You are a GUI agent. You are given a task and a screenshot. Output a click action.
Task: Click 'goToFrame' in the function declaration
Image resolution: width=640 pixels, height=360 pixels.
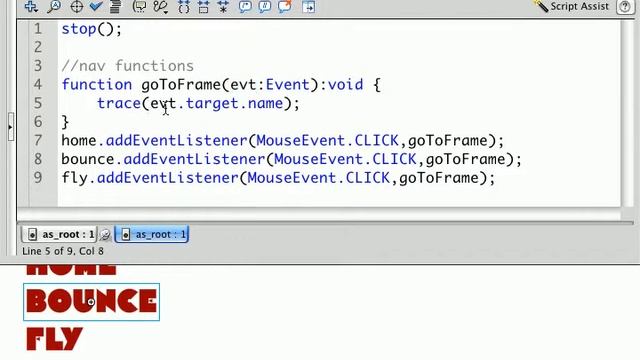tap(181, 84)
